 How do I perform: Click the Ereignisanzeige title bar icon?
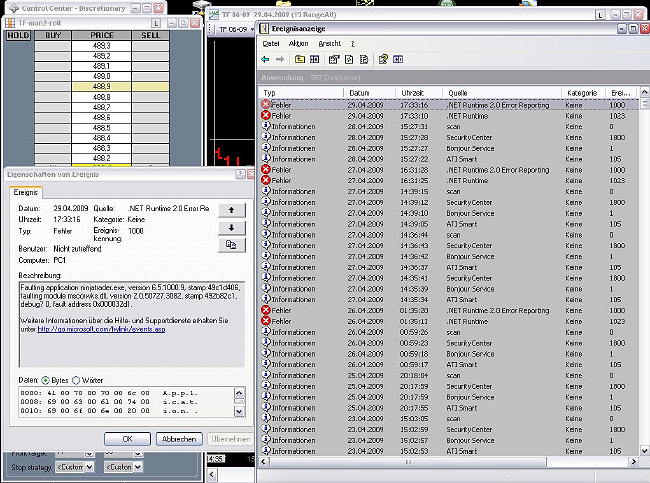(264, 29)
